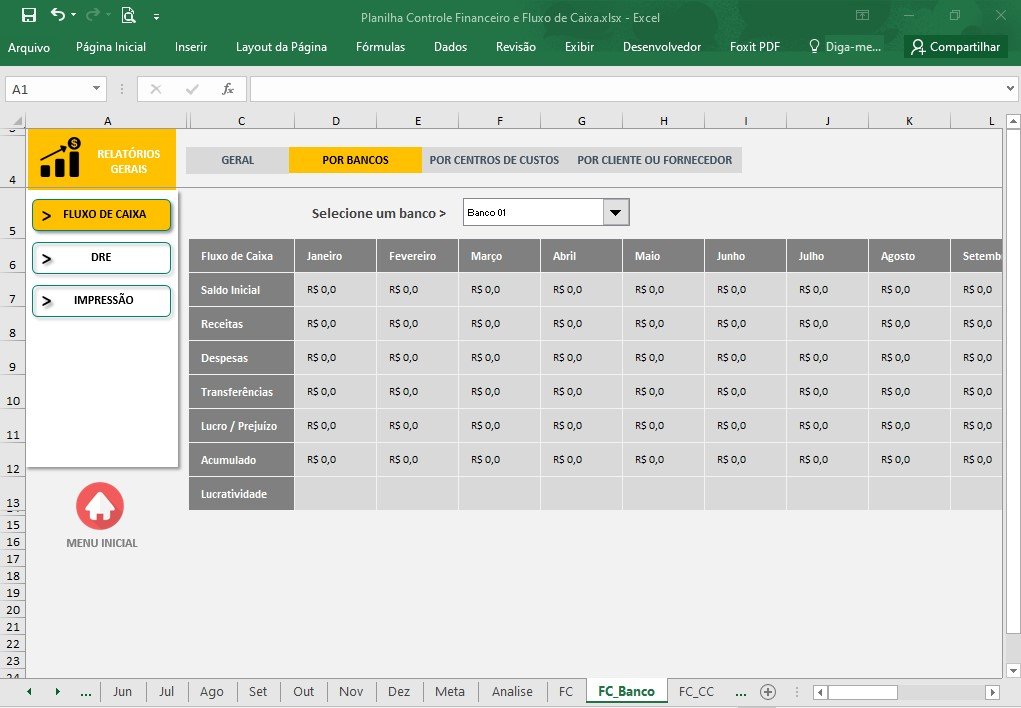Open the Dados ribbon tab
The width and height of the screenshot is (1021, 708).
(451, 47)
